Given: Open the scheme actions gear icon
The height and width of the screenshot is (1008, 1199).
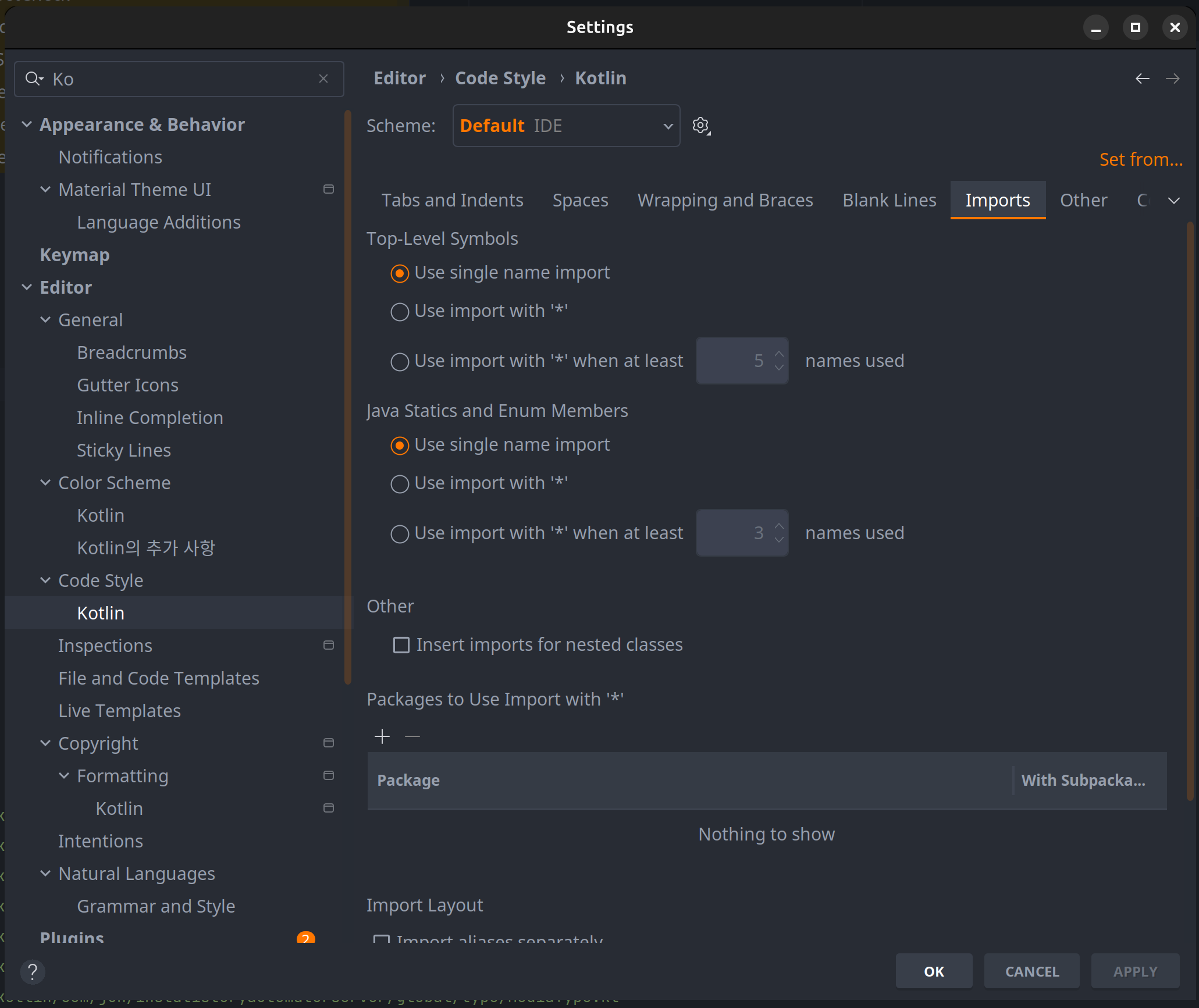Looking at the screenshot, I should [701, 126].
